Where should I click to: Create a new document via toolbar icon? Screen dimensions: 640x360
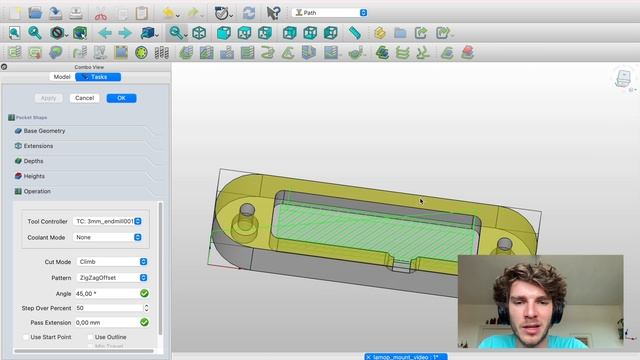15,13
